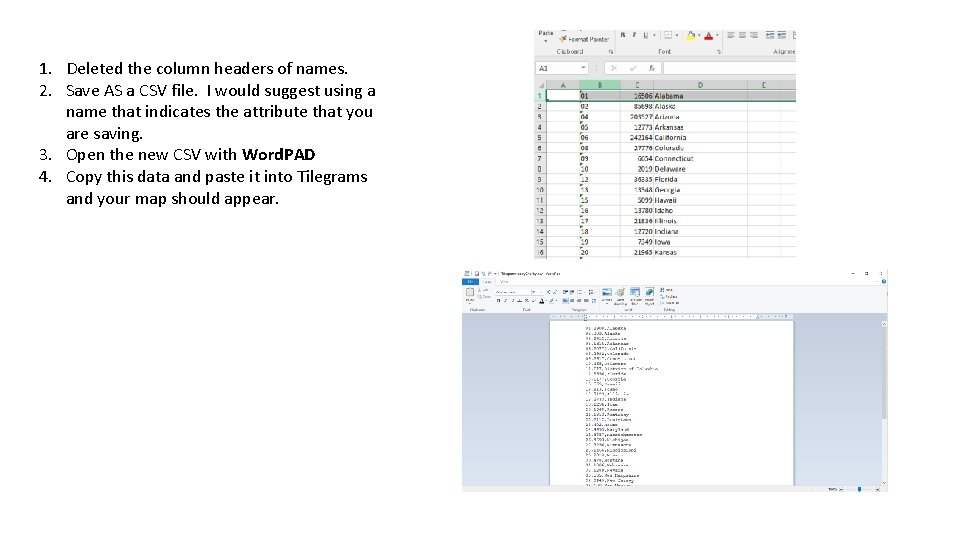The image size is (960, 540).
Task: Click Excel Align Left icon
Action: pyautogui.click(x=731, y=36)
